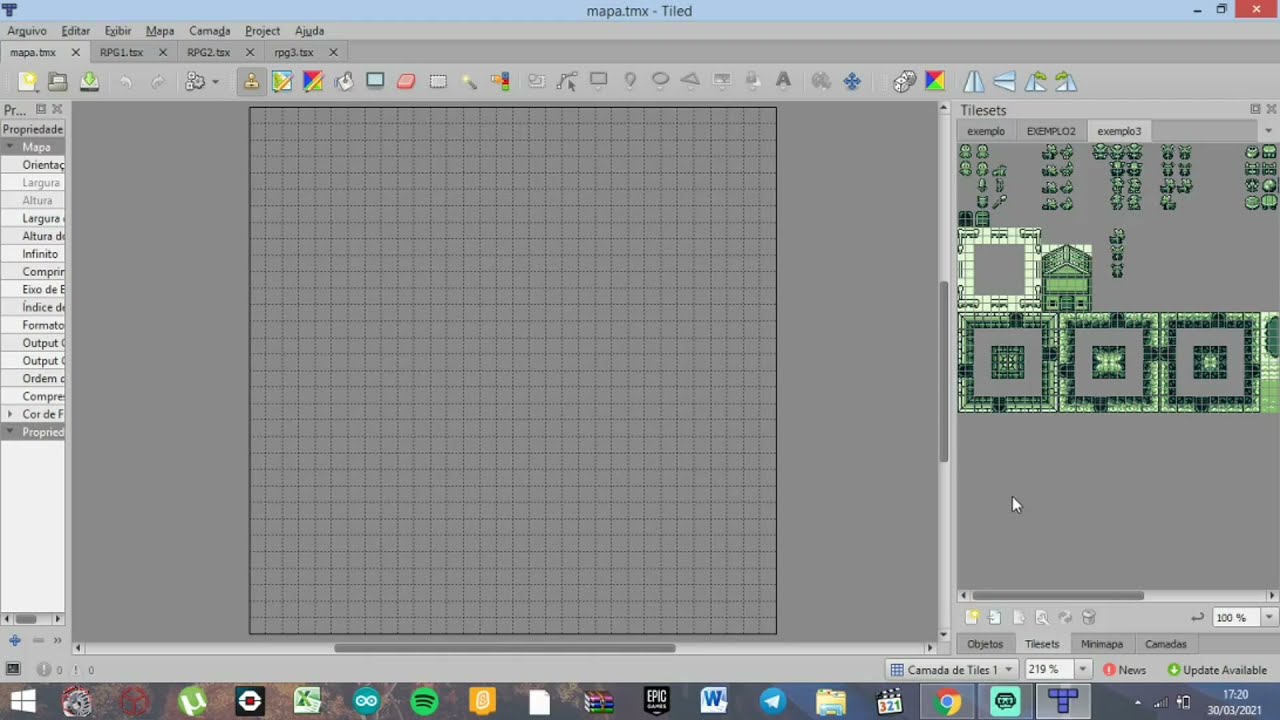Switch to the RPG2.tsx document tab
The width and height of the screenshot is (1280, 720).
pyautogui.click(x=208, y=52)
